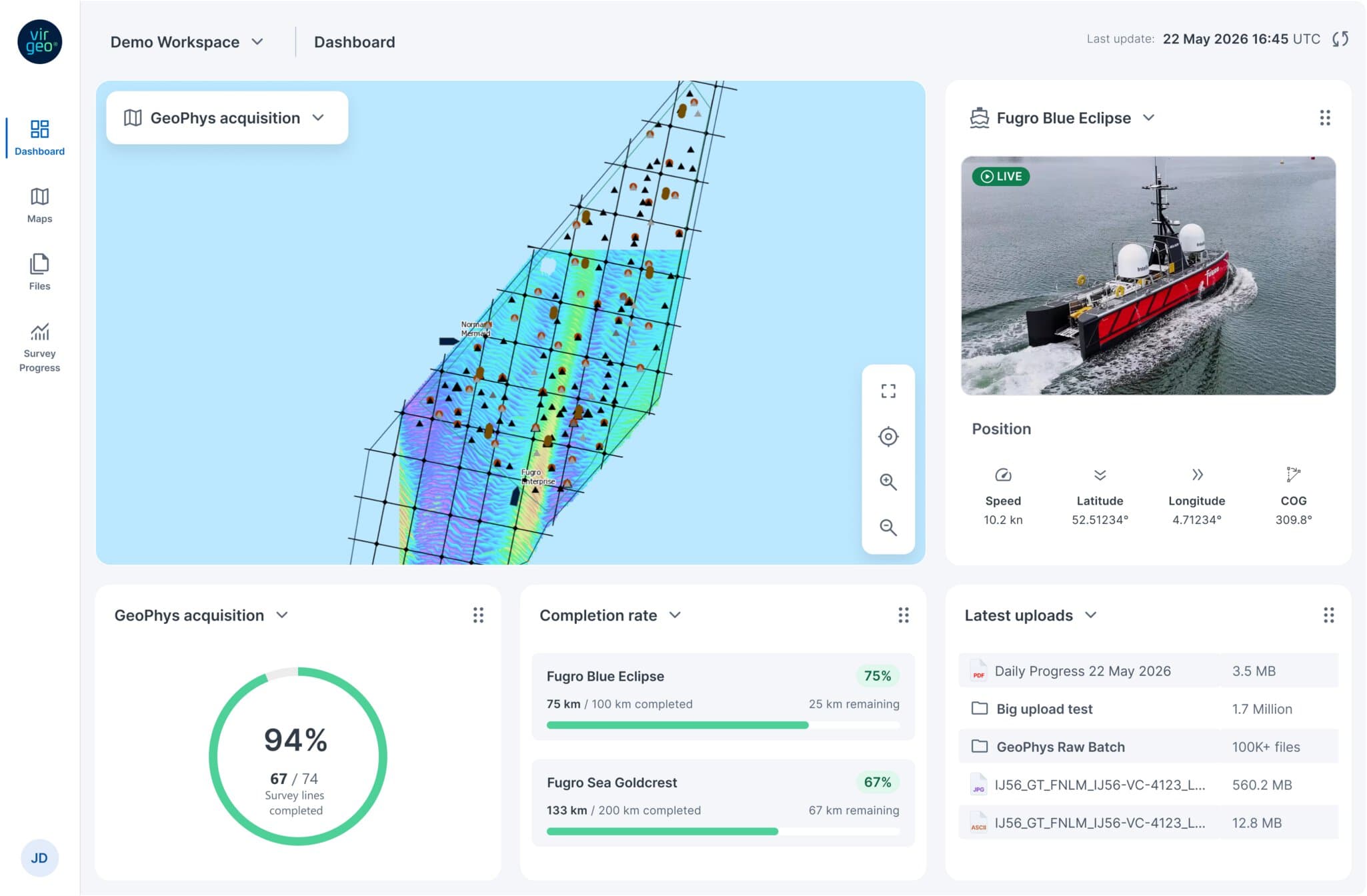Click the 67 km remaining text
Viewport: 1367px width, 896px height.
[x=854, y=810]
